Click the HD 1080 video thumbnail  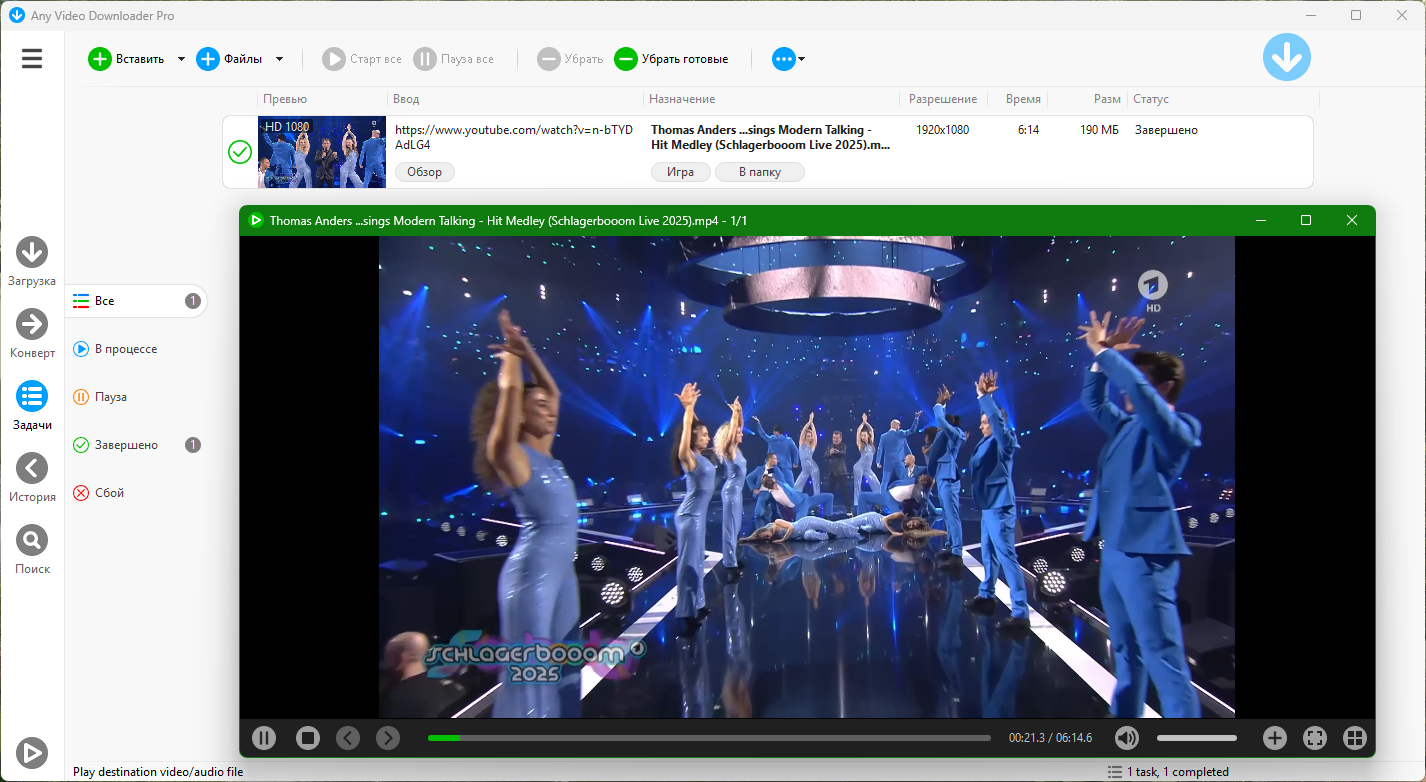(x=322, y=152)
